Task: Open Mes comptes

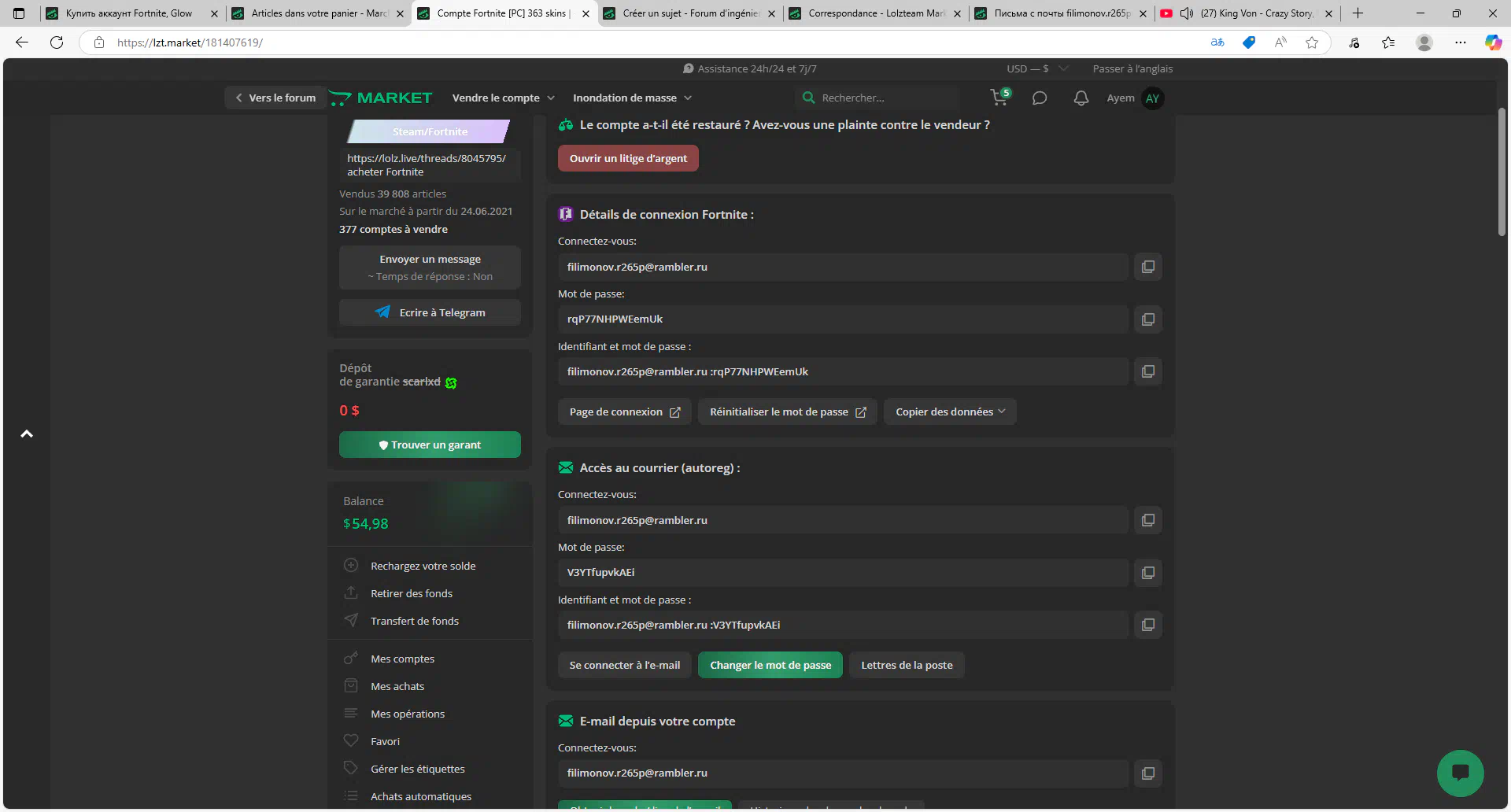Action: pyautogui.click(x=402, y=659)
